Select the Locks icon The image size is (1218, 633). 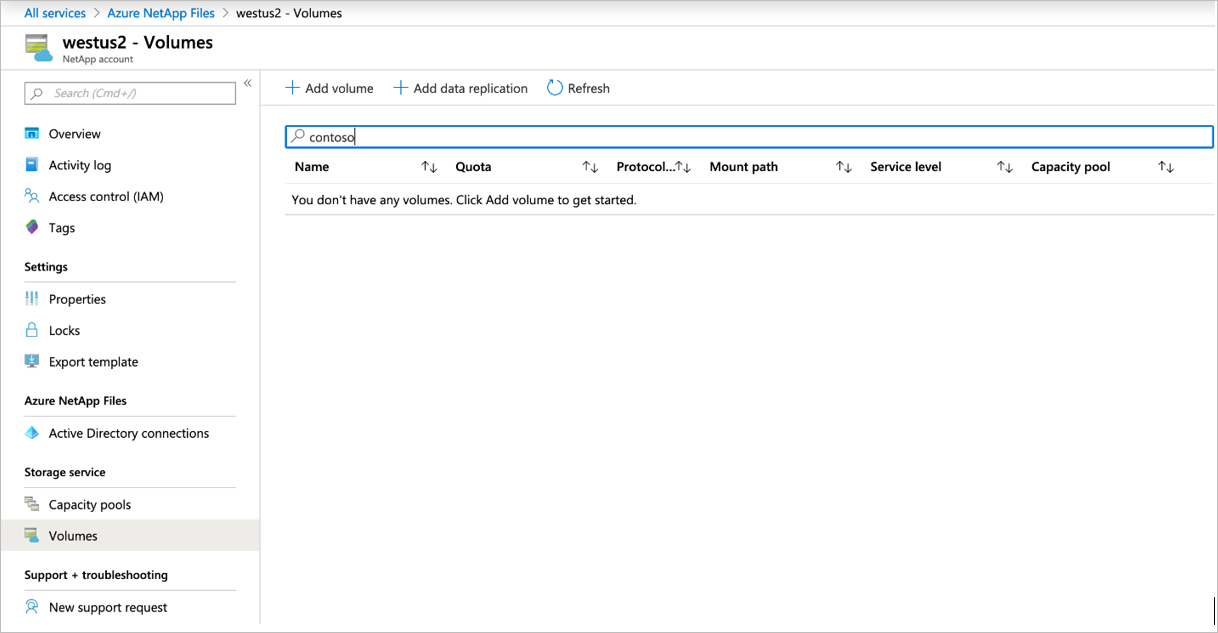(x=31, y=330)
